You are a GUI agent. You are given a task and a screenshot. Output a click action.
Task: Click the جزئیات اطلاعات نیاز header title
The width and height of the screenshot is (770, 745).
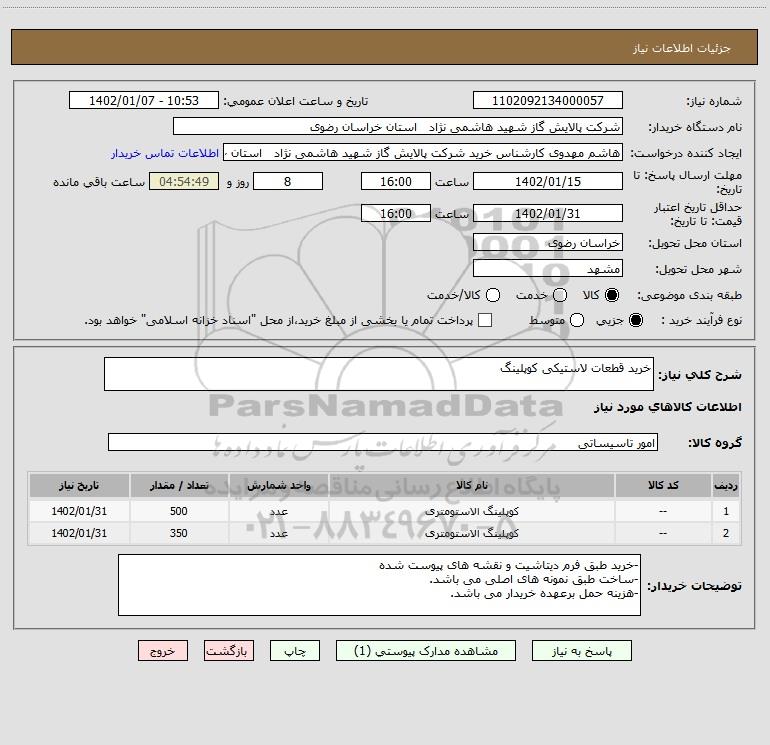click(x=682, y=48)
